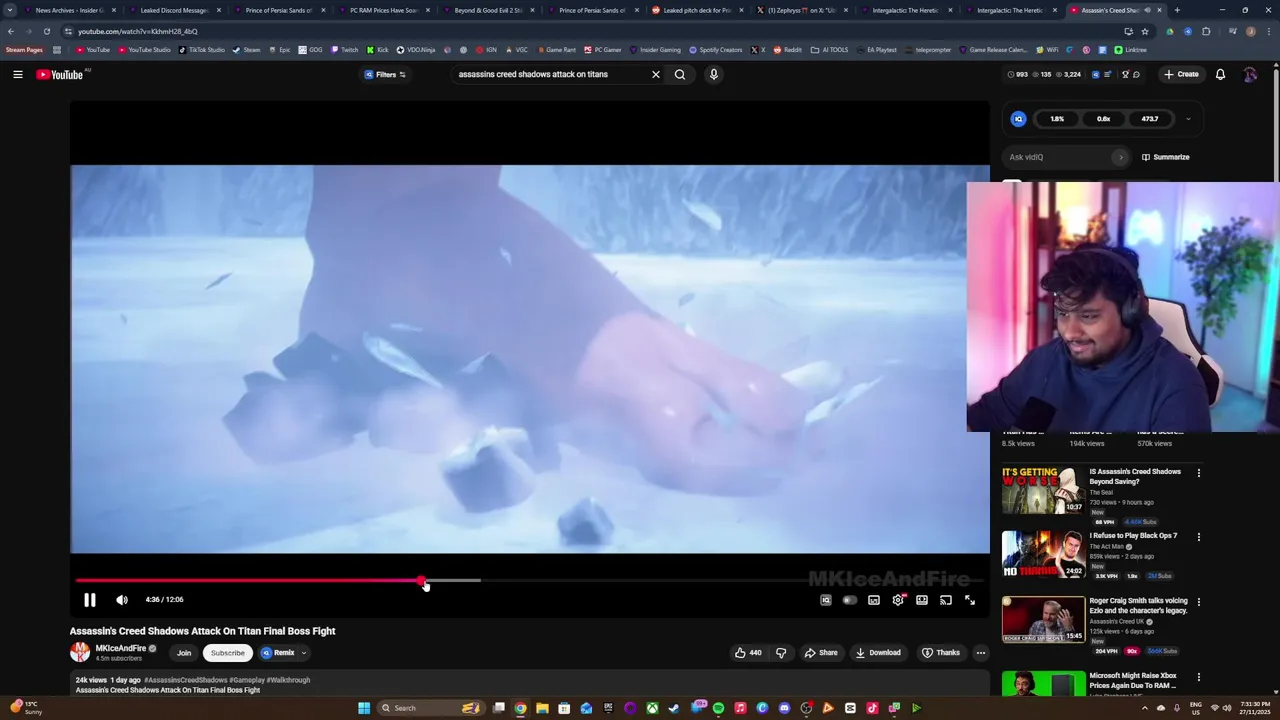
Task: Open the Stream Pages bookmark folder
Action: click(x=24, y=50)
